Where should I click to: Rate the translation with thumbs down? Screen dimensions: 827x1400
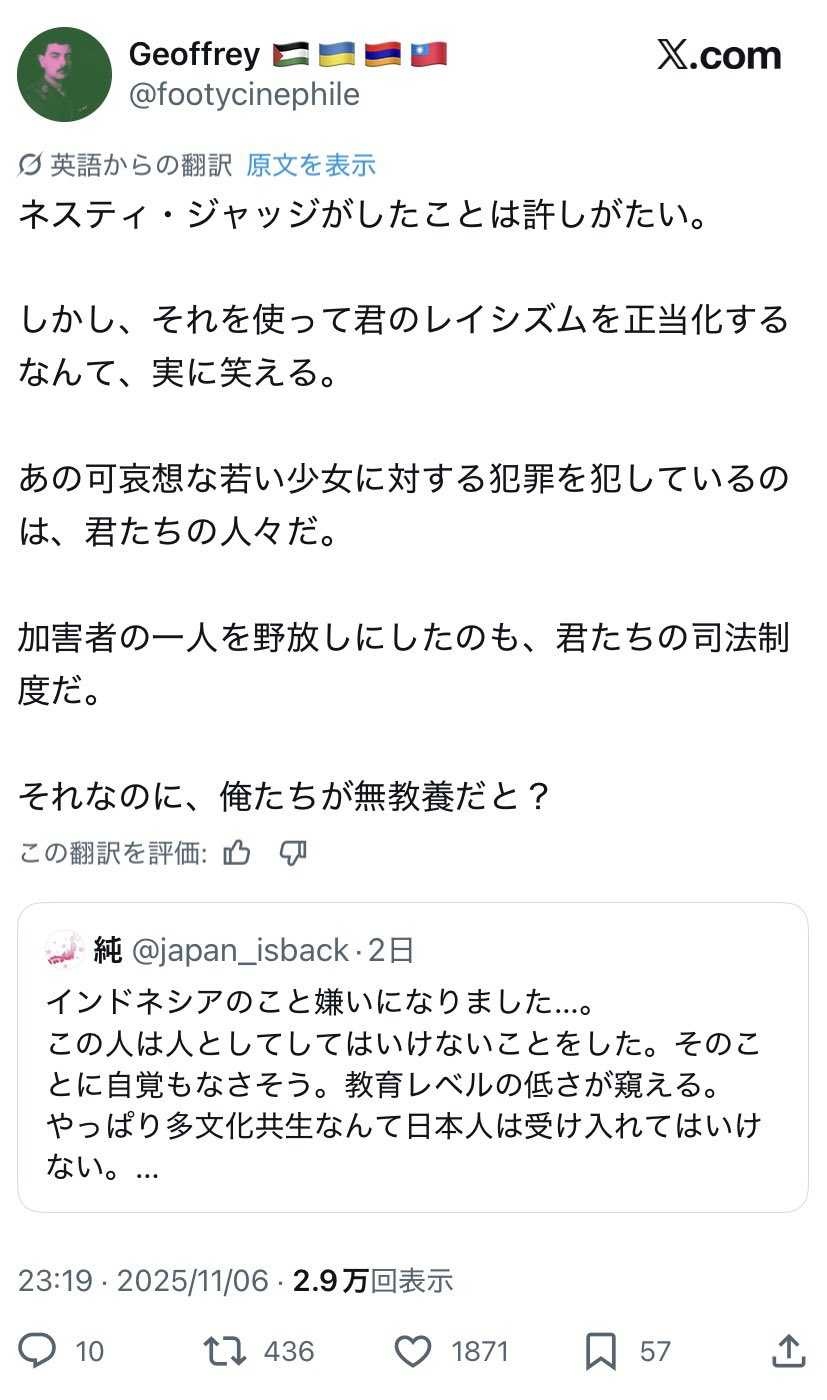(292, 853)
